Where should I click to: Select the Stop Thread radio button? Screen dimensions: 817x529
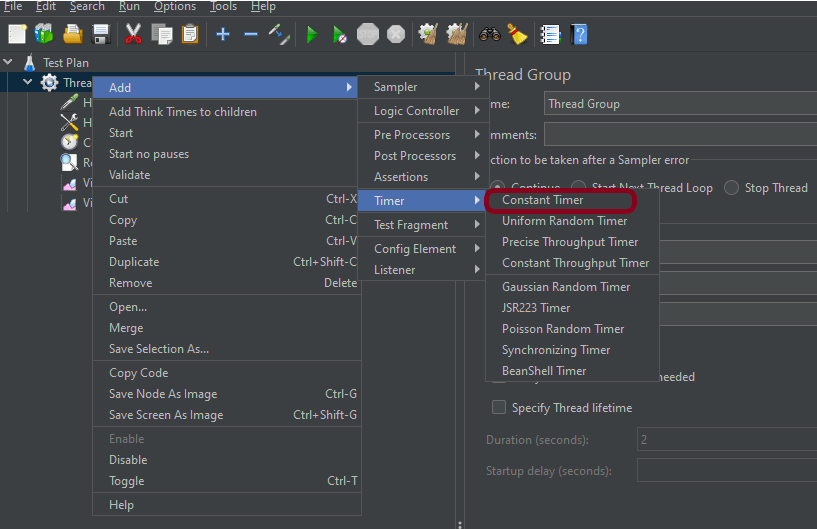click(x=732, y=187)
